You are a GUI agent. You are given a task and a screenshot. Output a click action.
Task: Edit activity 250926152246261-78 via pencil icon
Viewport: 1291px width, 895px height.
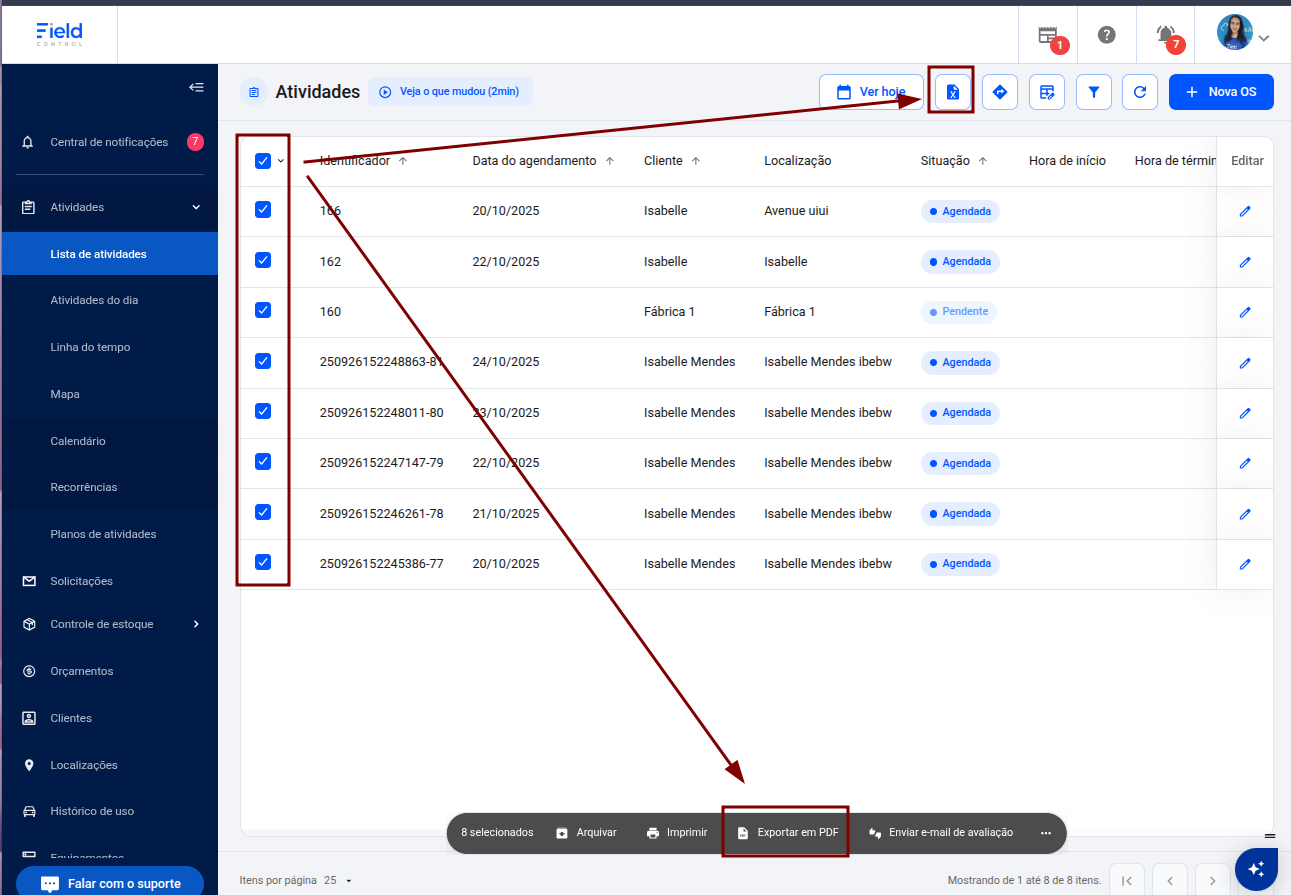click(x=1245, y=514)
